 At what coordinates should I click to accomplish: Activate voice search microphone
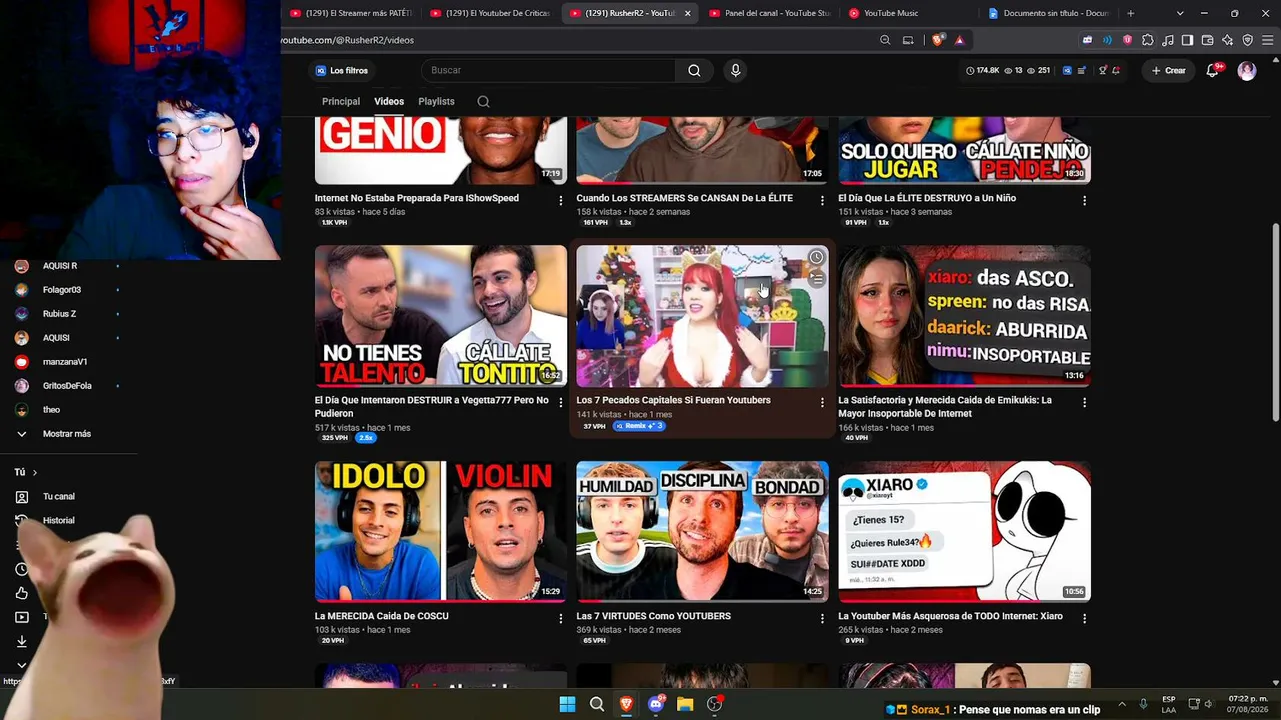735,71
